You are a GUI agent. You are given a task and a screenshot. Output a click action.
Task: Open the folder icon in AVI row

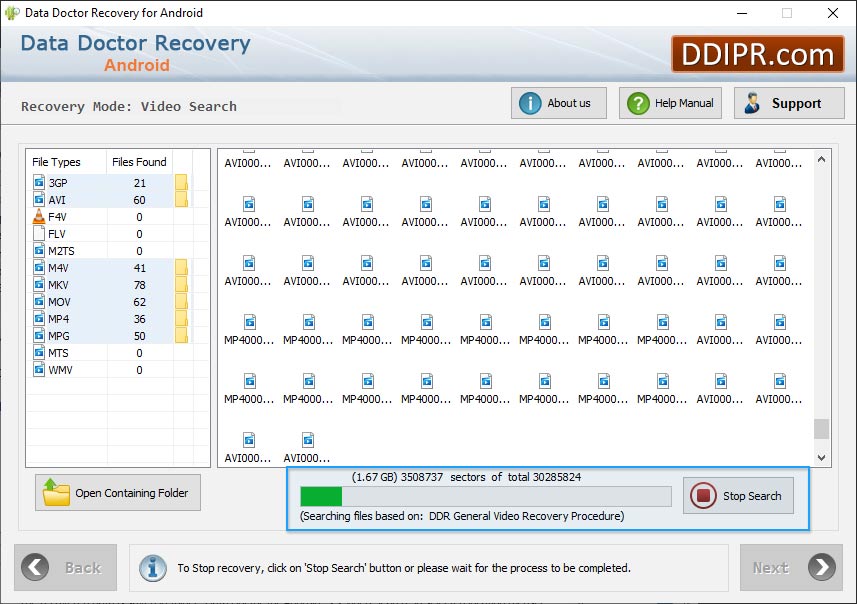coord(181,200)
